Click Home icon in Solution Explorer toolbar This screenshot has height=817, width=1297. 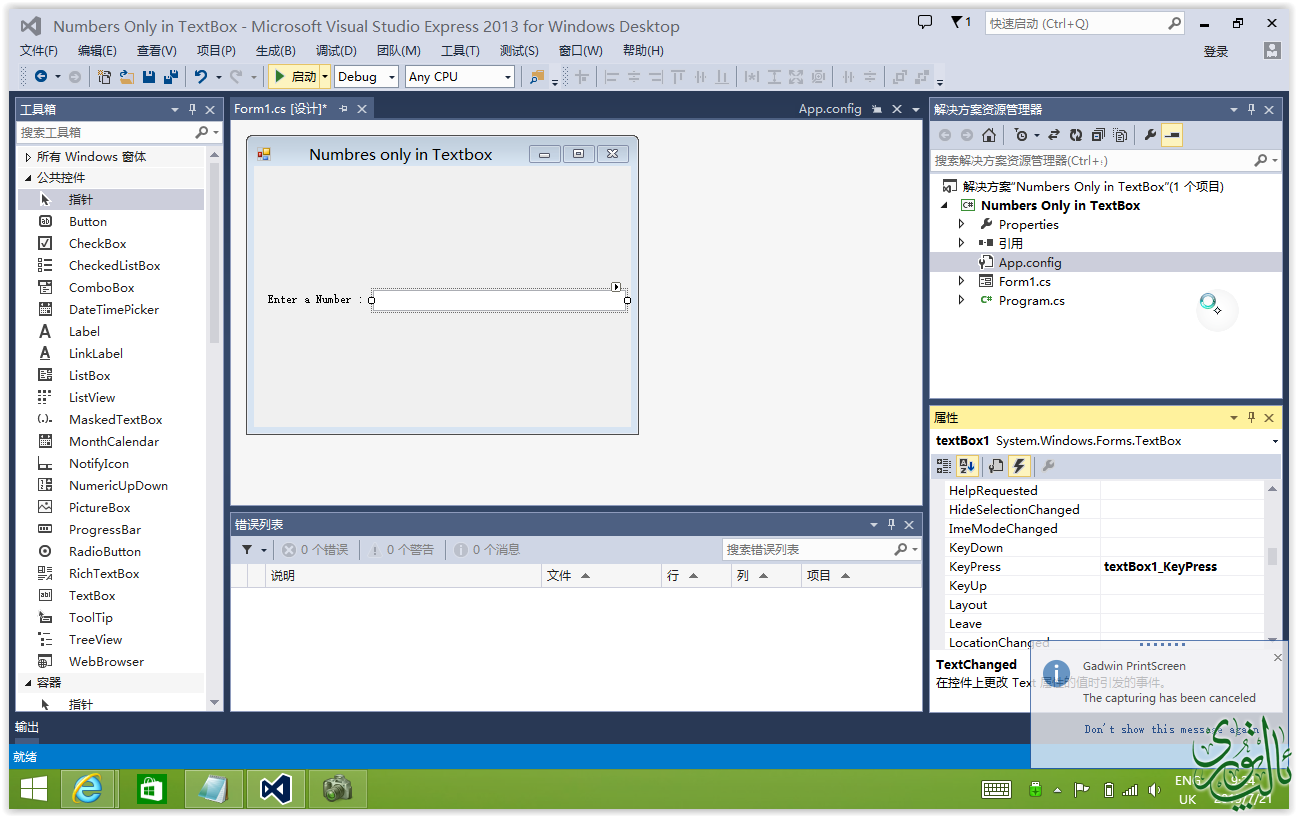coord(988,135)
